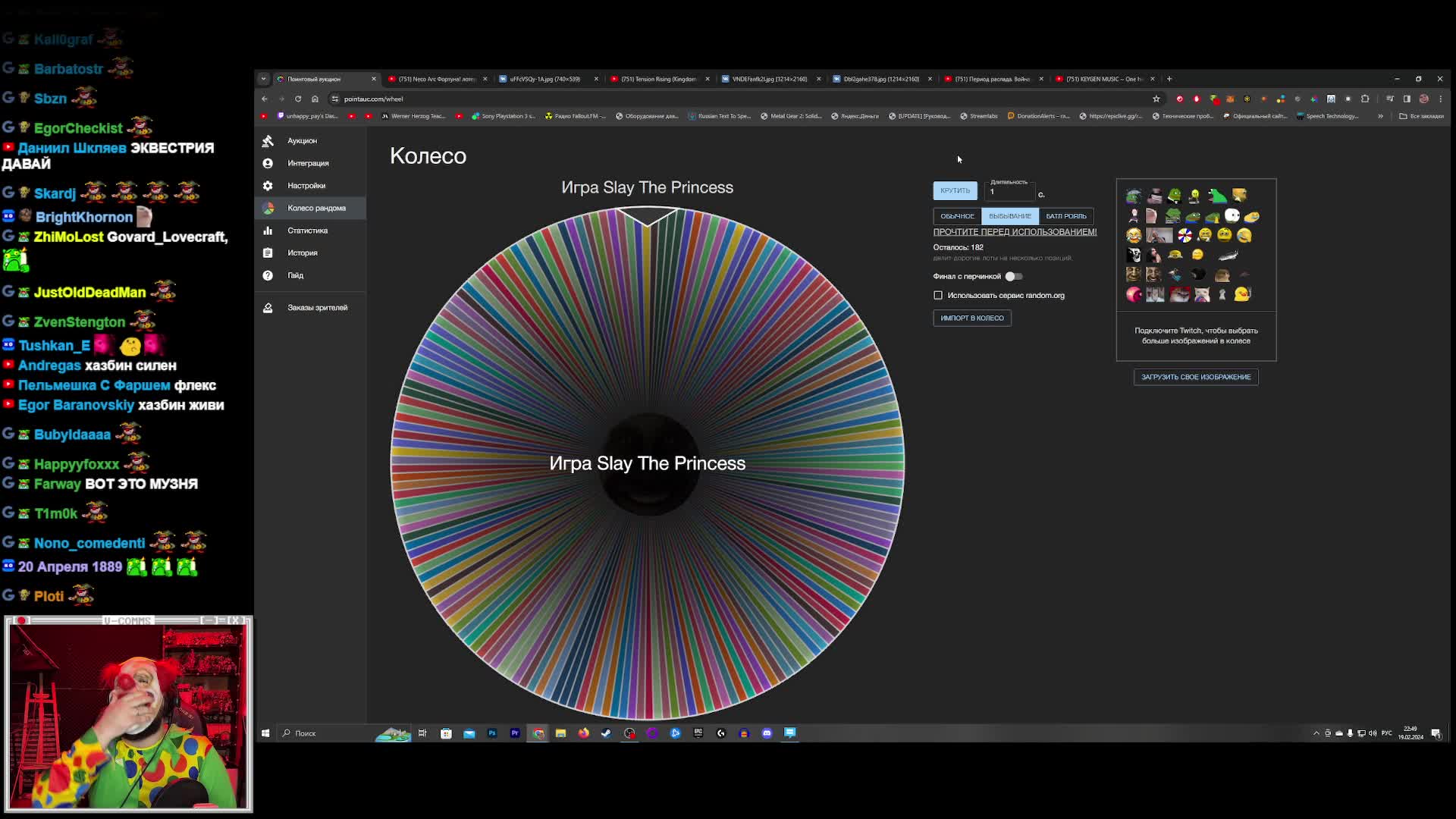Pick the colorful spinning wheel emote
The width and height of the screenshot is (1456, 819).
(1185, 235)
